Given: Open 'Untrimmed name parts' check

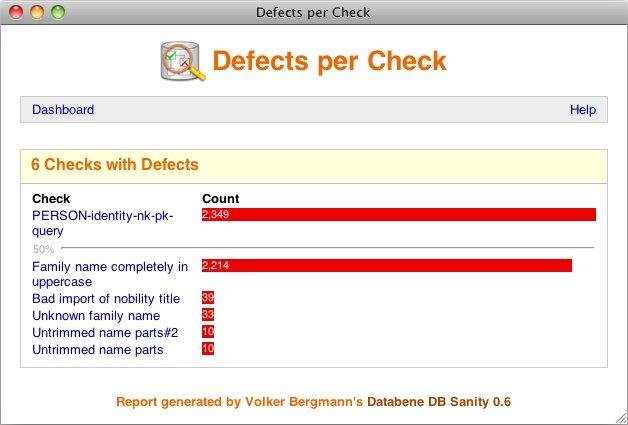Looking at the screenshot, I should pos(97,350).
